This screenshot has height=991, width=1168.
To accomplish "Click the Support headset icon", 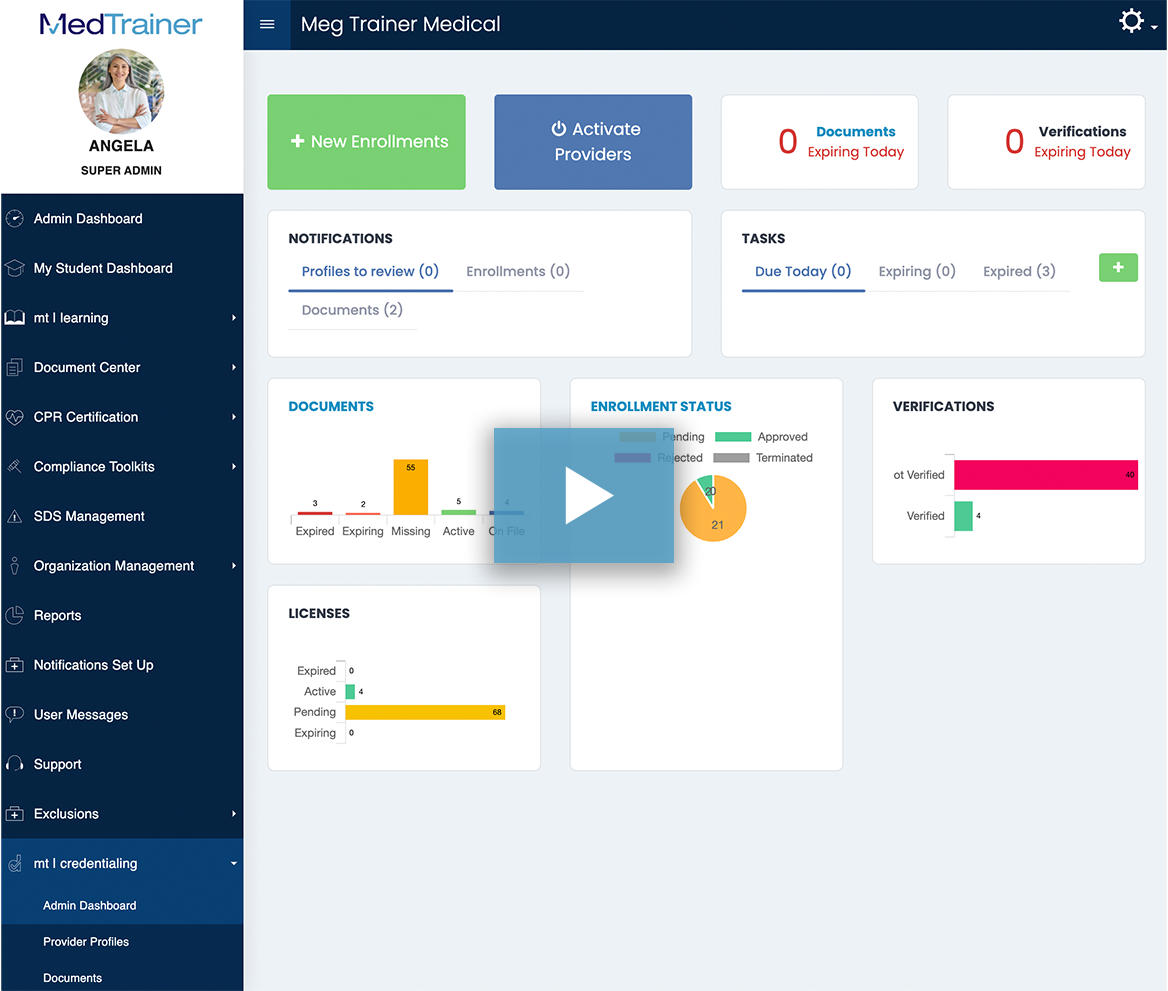I will tap(14, 764).
